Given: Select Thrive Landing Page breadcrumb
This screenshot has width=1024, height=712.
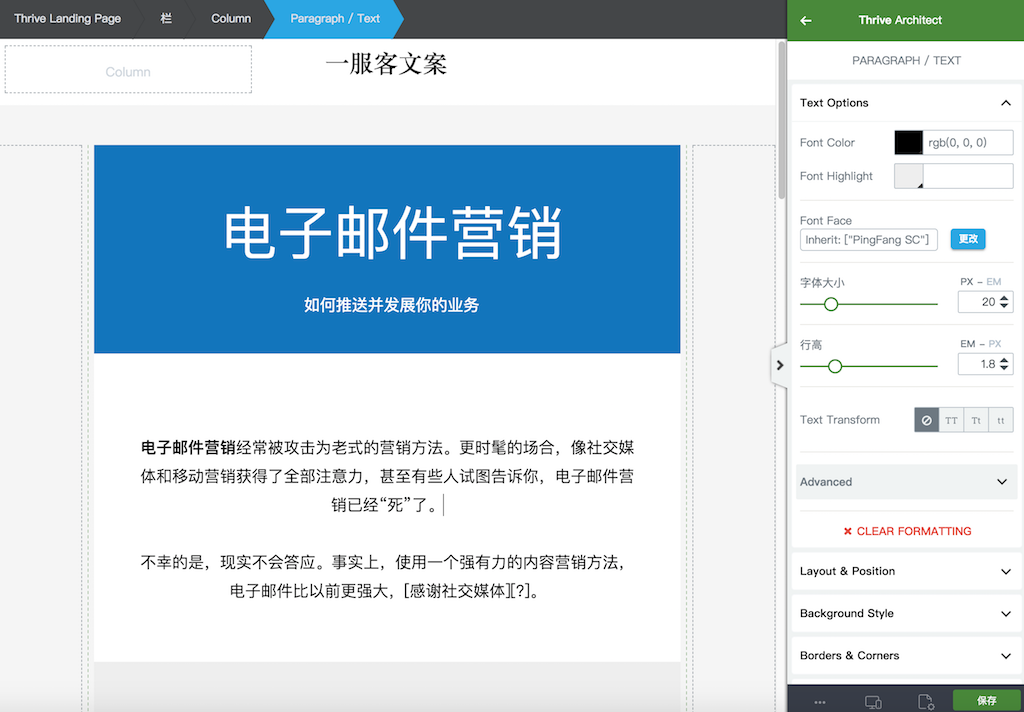Looking at the screenshot, I should point(67,19).
